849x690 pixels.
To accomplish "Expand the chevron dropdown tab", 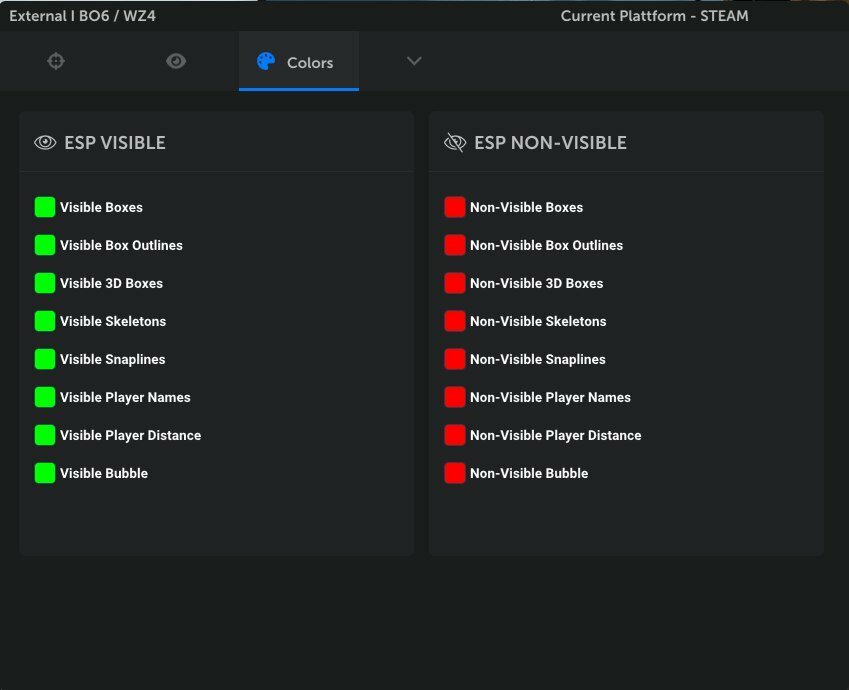I will 414,61.
